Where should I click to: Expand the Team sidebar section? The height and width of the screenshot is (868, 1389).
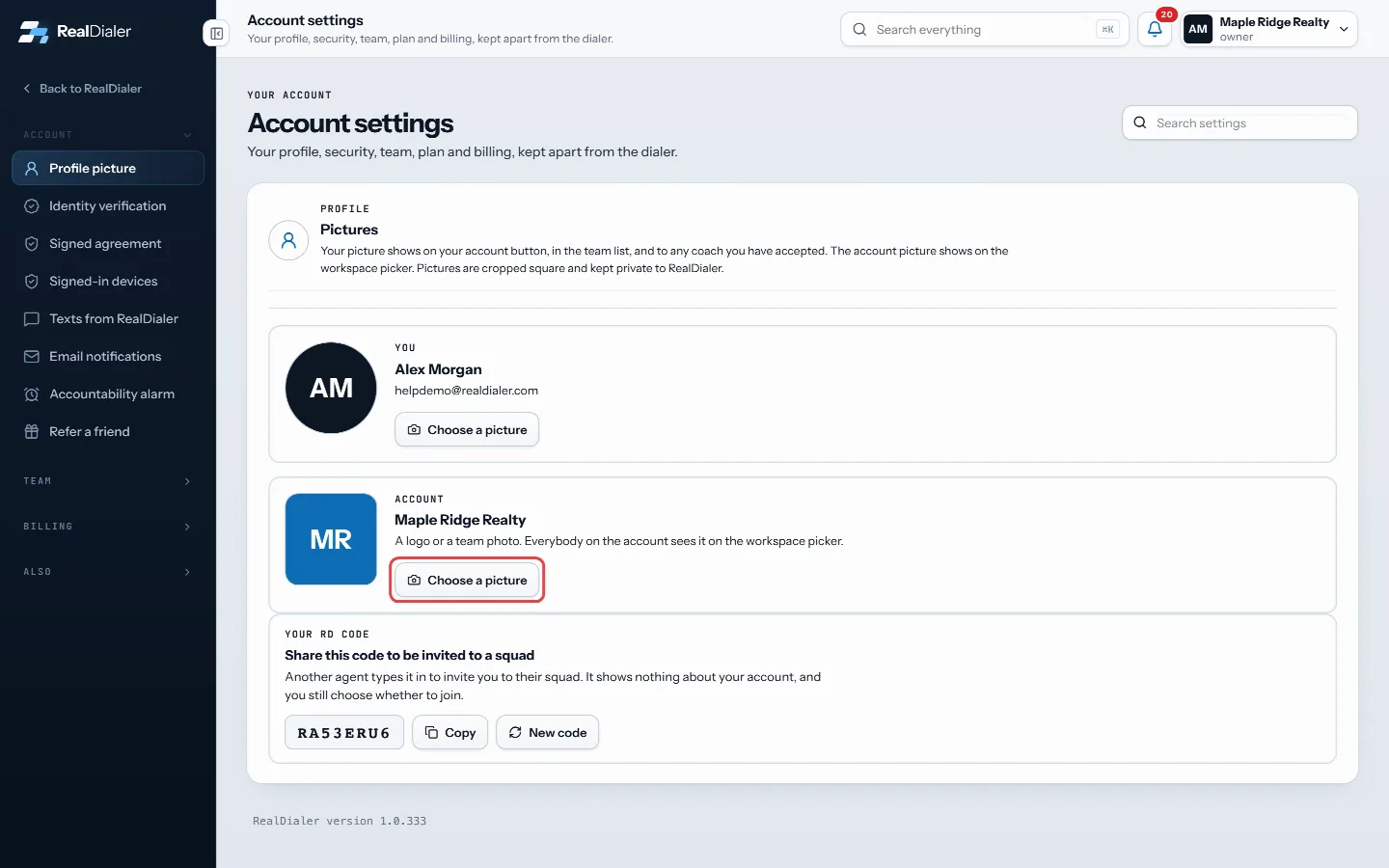click(x=108, y=481)
